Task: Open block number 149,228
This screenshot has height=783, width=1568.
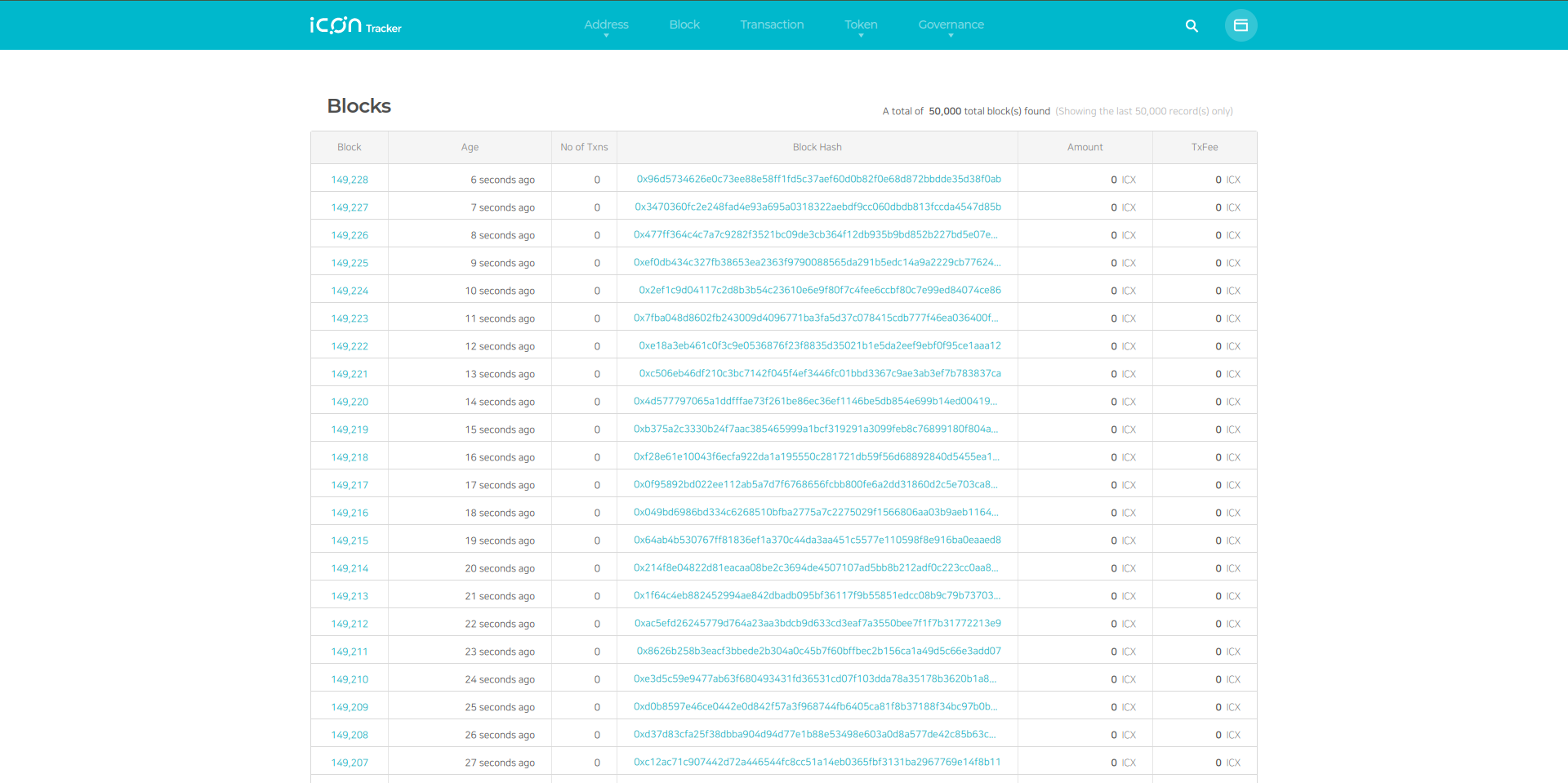Action: (x=350, y=180)
